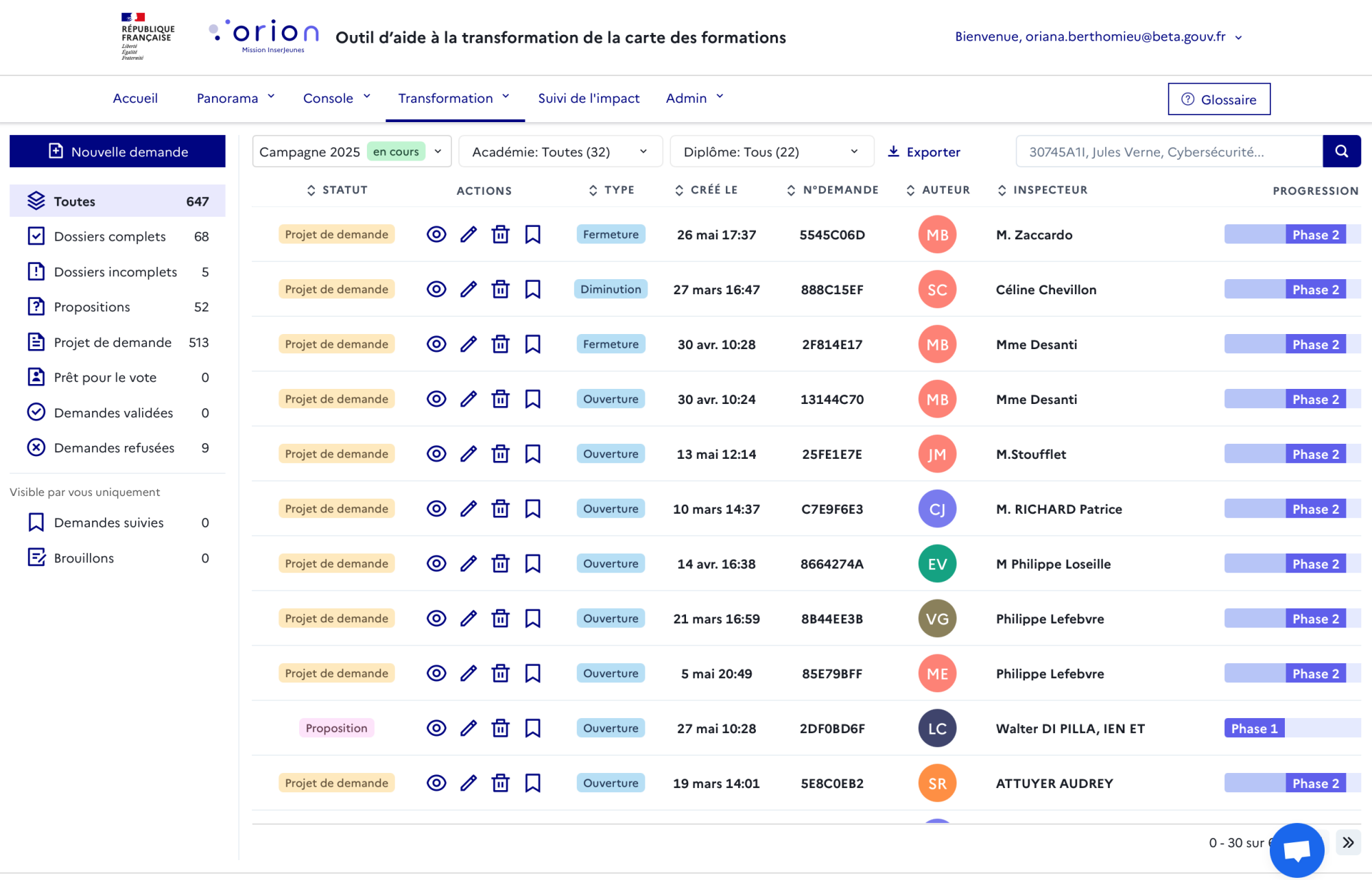This screenshot has width=1372, height=880.
Task: Click the search magnifier button
Action: tap(1341, 152)
